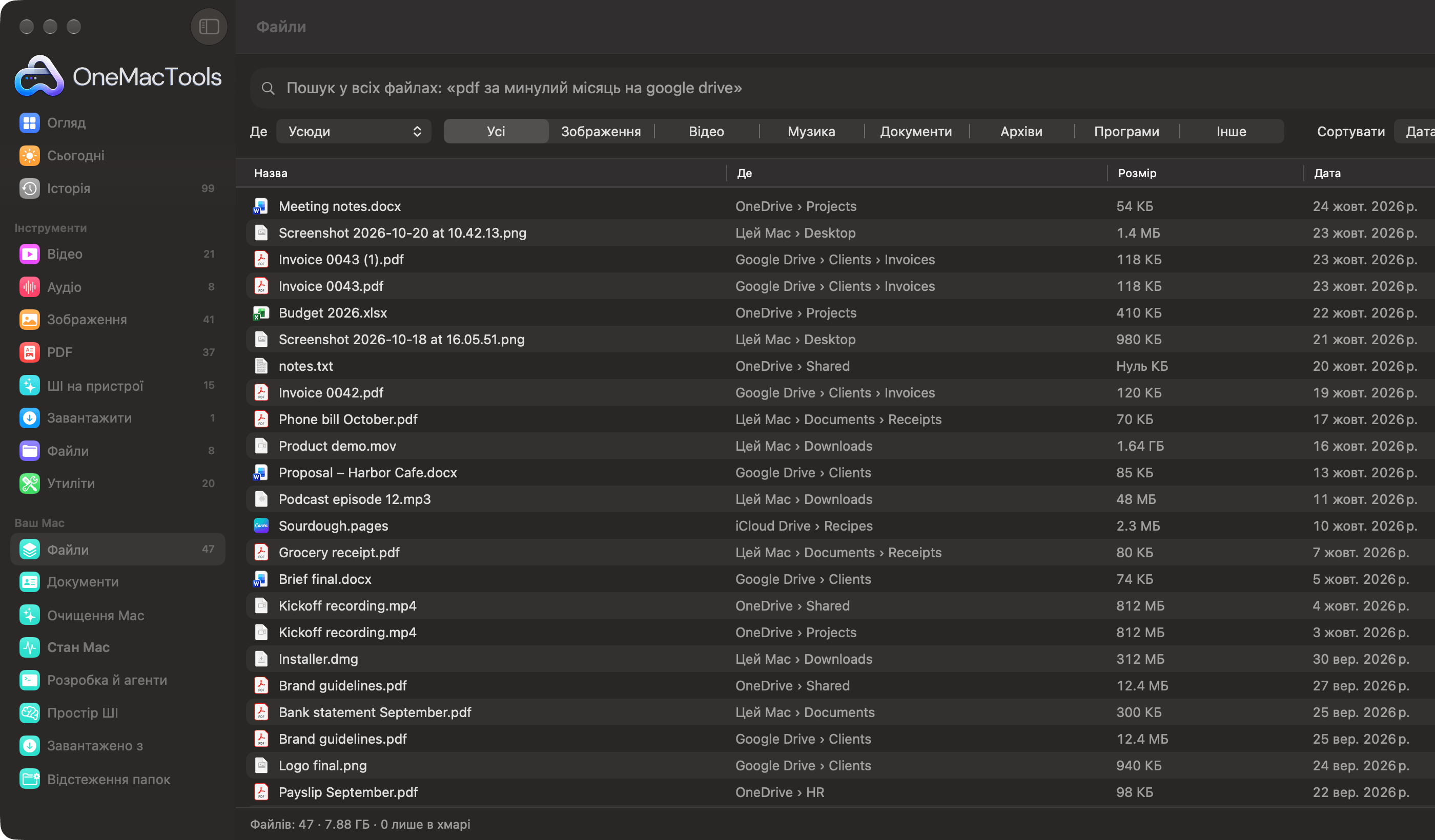The width and height of the screenshot is (1435, 840).
Task: Filter by Документи file type
Action: [x=916, y=132]
